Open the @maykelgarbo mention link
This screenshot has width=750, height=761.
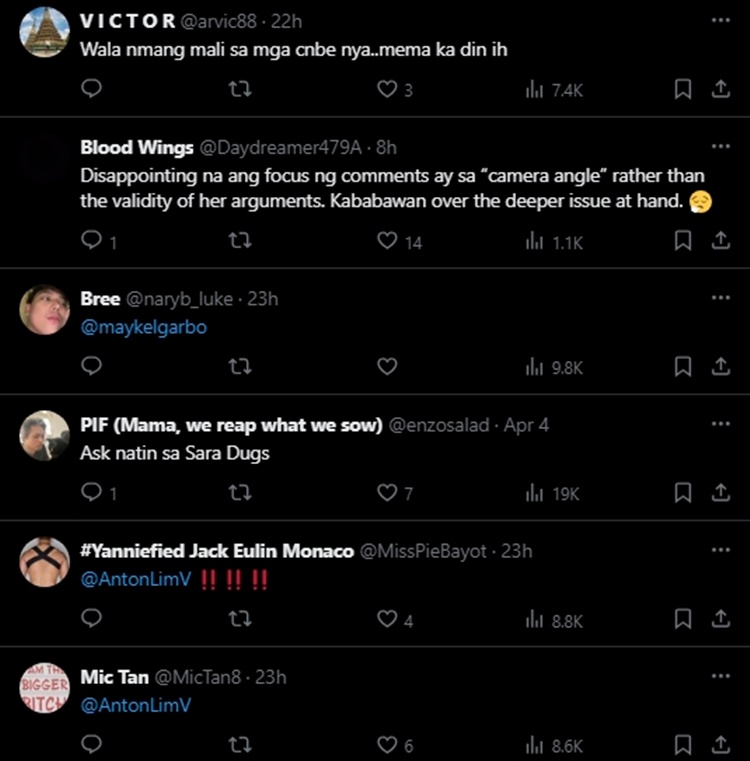[143, 327]
